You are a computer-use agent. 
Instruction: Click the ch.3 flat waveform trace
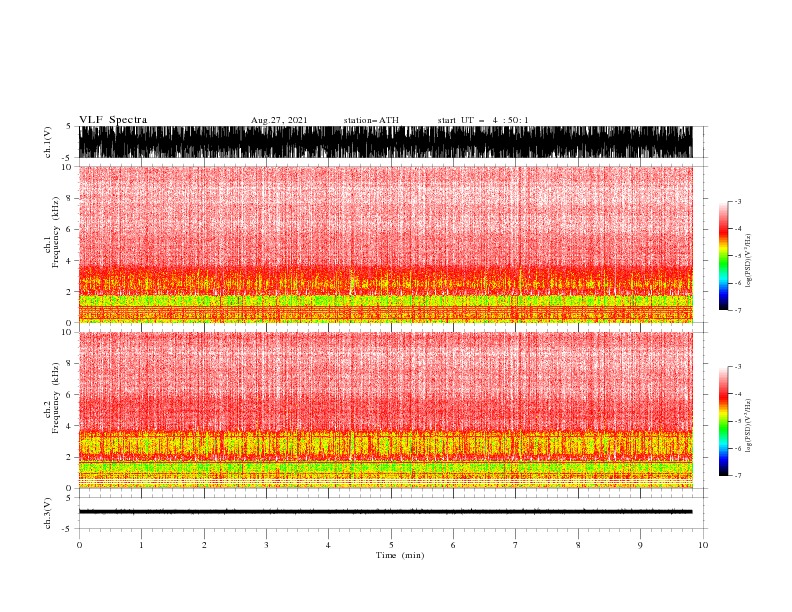pyautogui.click(x=385, y=512)
